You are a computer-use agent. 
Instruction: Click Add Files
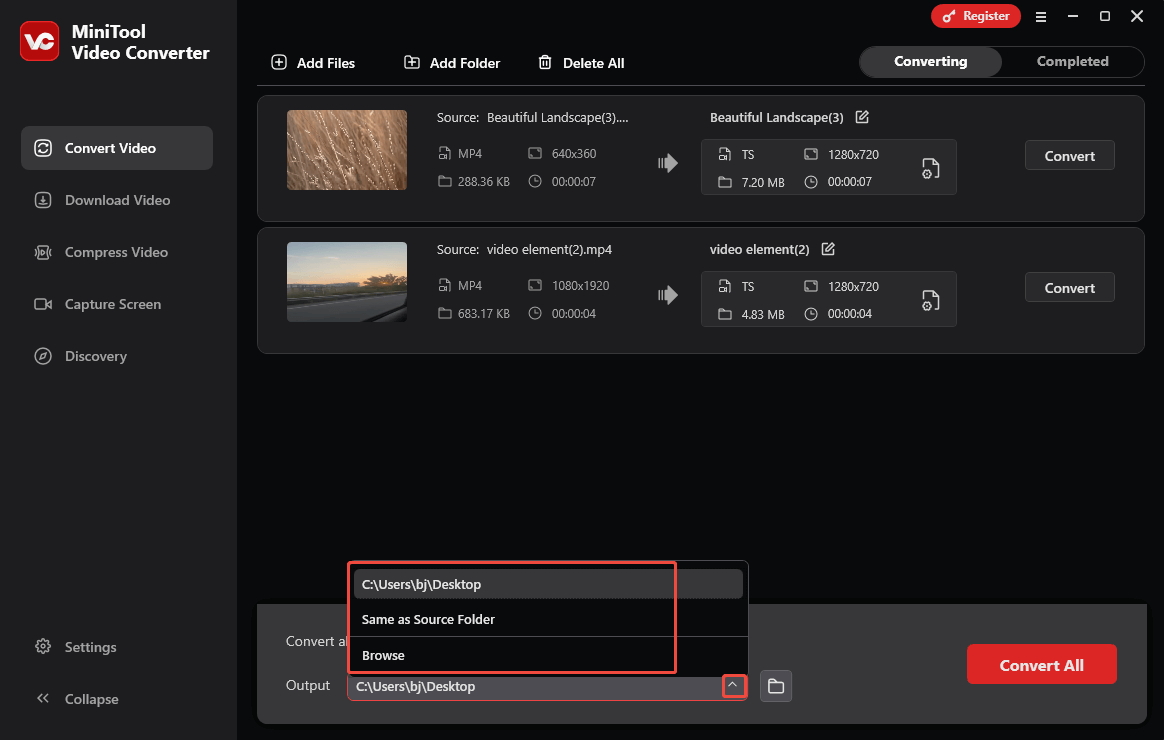point(313,63)
